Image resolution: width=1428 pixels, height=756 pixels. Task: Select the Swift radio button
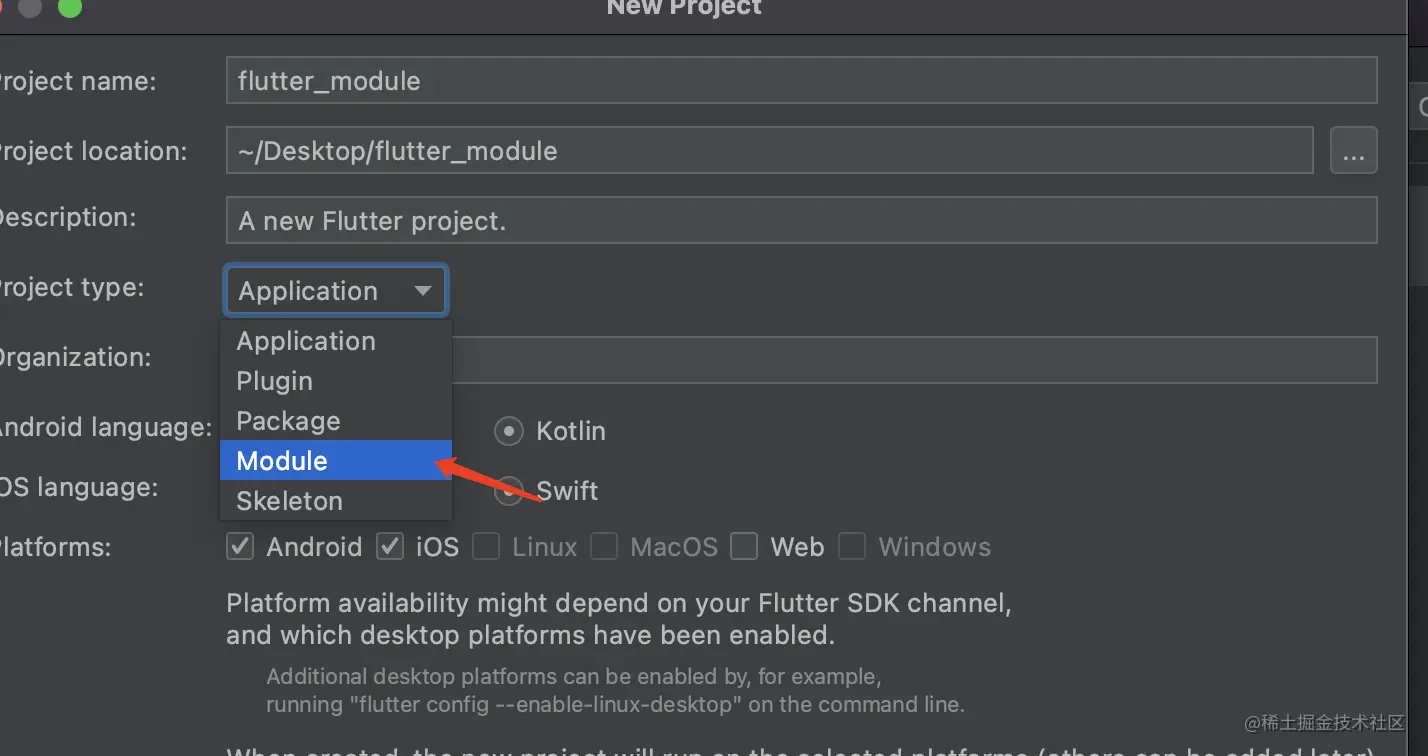pos(509,491)
